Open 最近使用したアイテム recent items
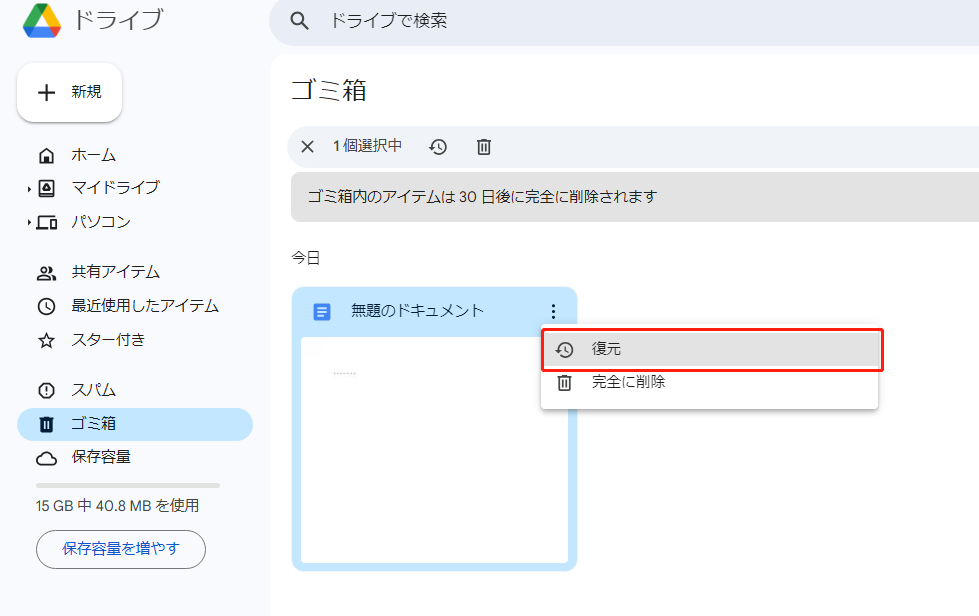 tap(144, 306)
